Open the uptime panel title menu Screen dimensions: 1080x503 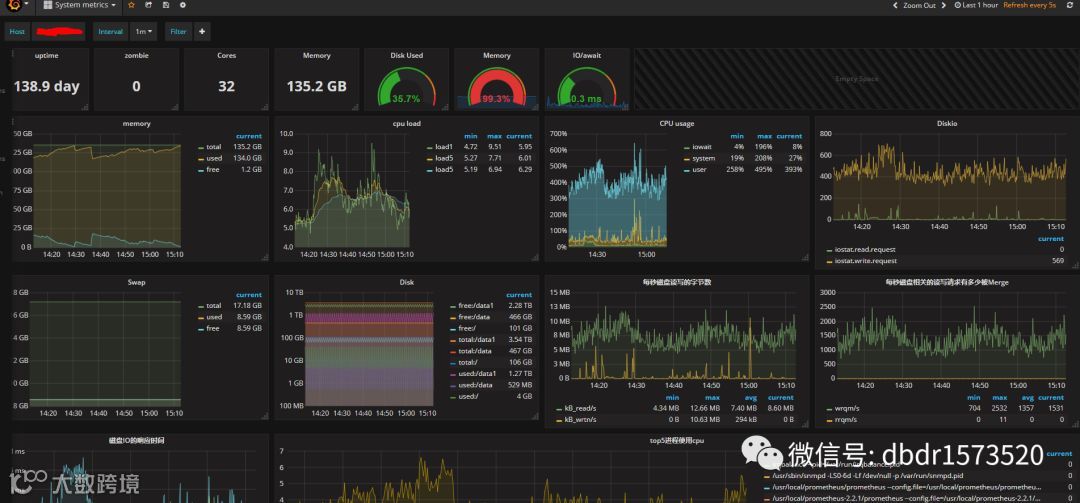46,56
